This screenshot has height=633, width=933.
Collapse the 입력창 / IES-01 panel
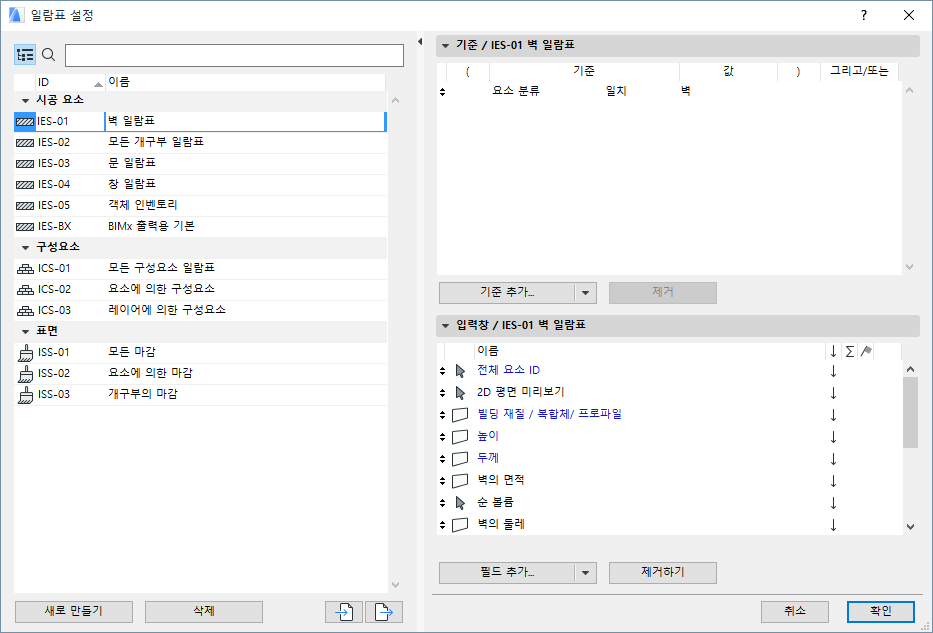445,326
